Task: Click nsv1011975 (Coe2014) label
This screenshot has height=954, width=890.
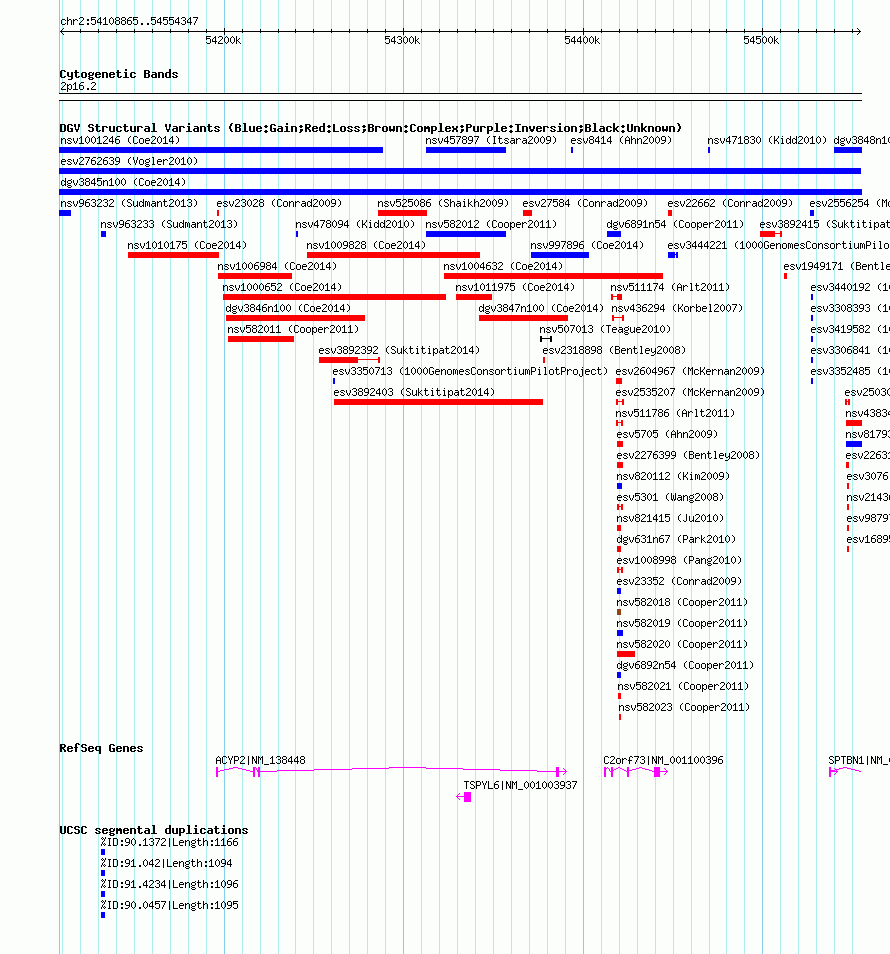Action: pos(515,287)
